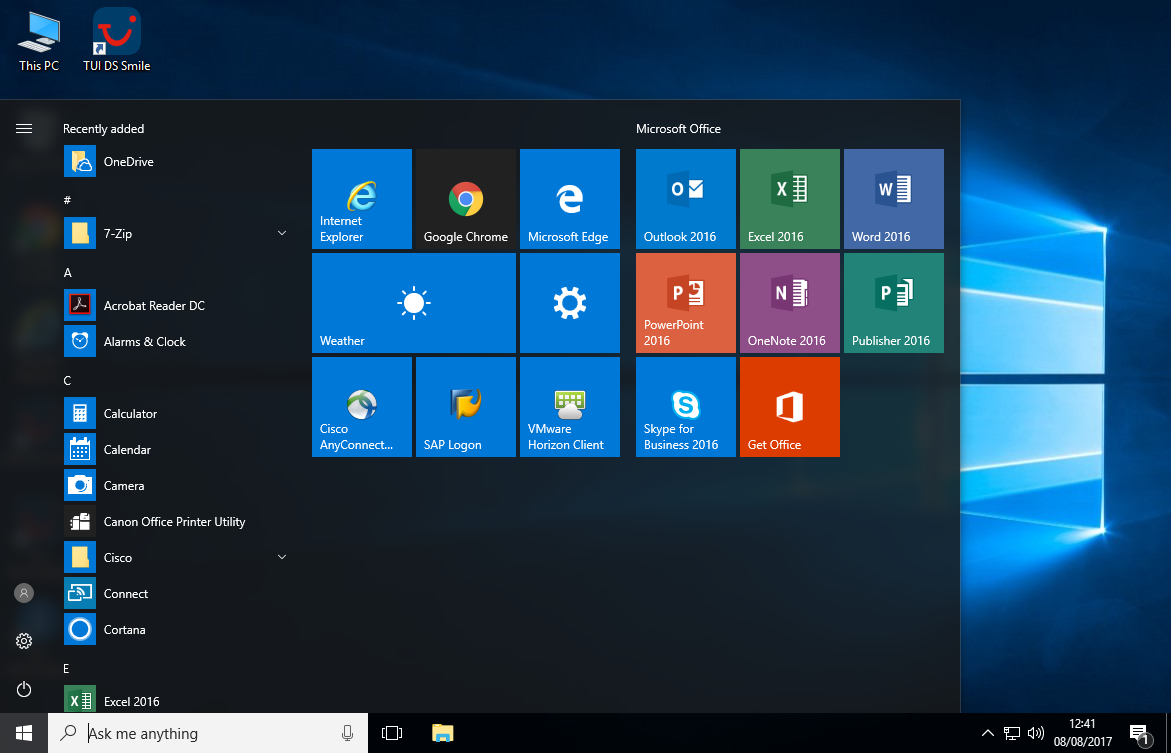Click the Power button in Start
The height and width of the screenshot is (753, 1171).
pyautogui.click(x=24, y=689)
